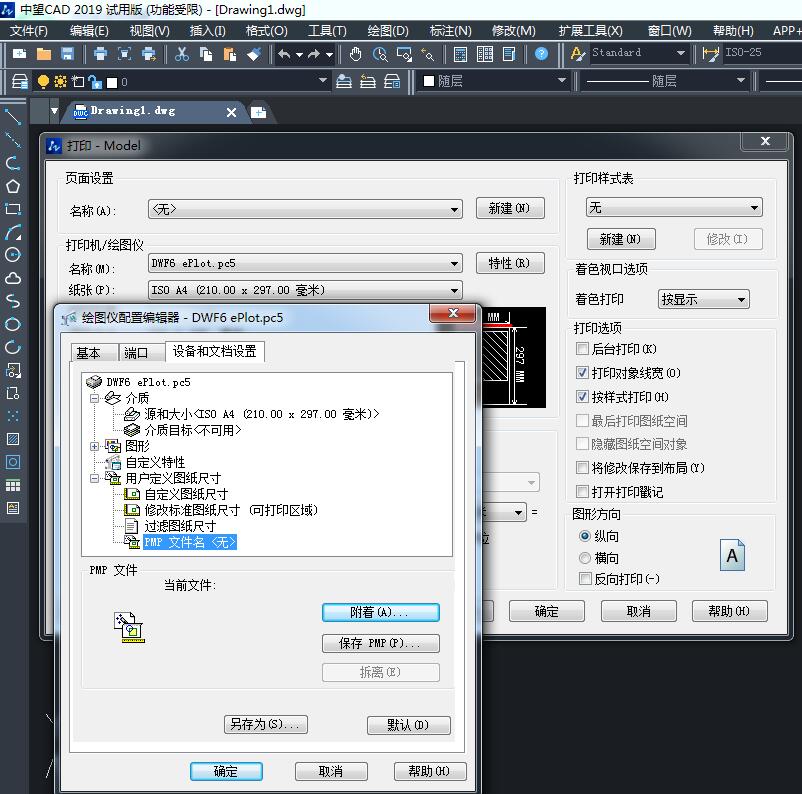The image size is (802, 794).
Task: Select the Polygon draw tool
Action: click(x=13, y=186)
